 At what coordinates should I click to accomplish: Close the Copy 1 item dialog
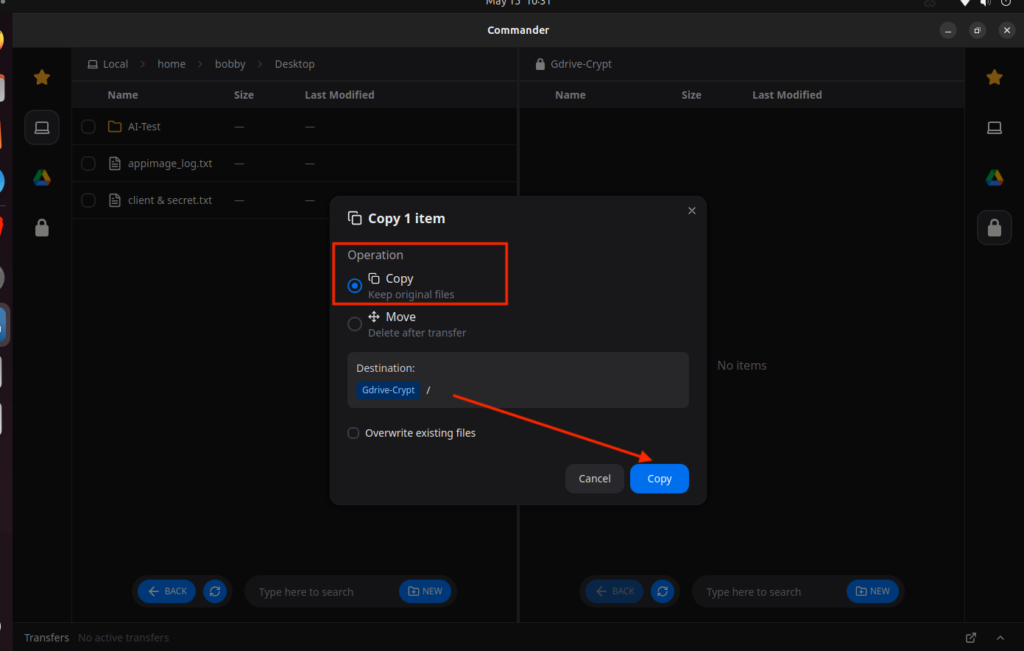point(692,211)
